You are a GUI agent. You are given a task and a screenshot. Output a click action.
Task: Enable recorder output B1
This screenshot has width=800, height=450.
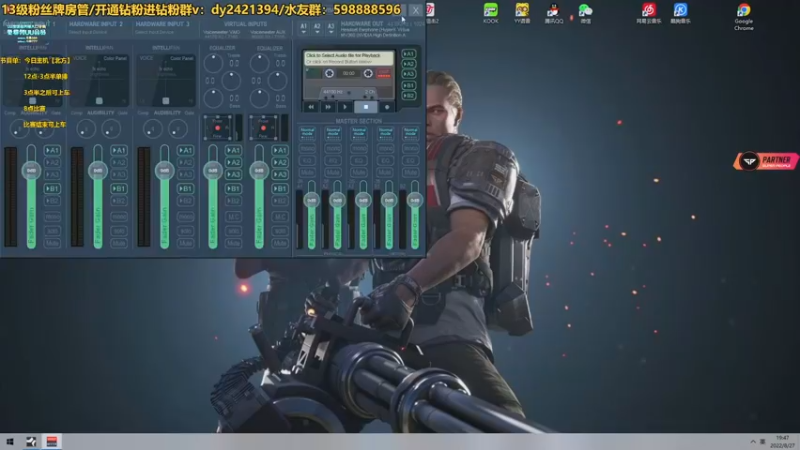409,85
